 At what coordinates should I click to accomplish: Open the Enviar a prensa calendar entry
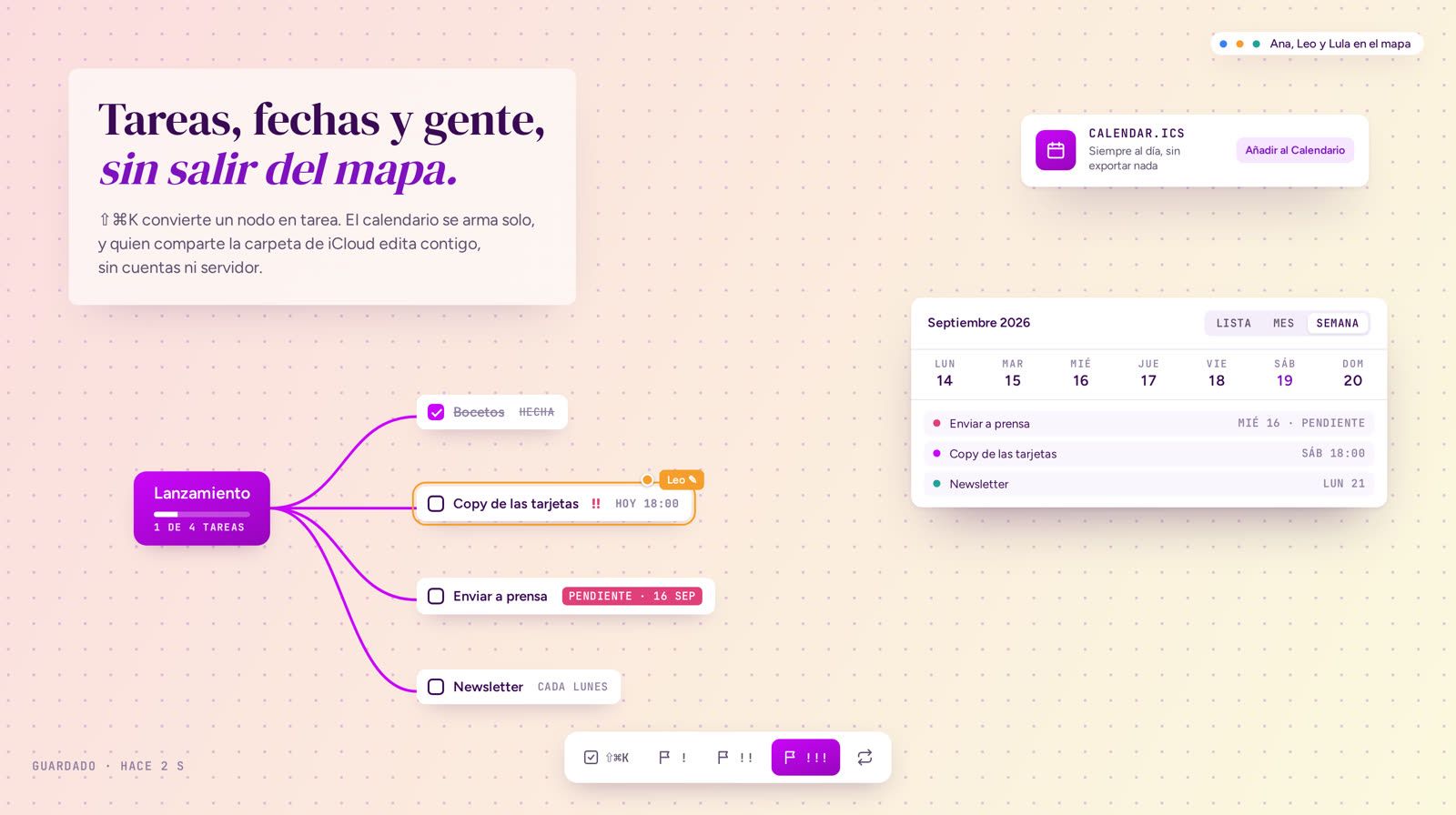point(1148,424)
